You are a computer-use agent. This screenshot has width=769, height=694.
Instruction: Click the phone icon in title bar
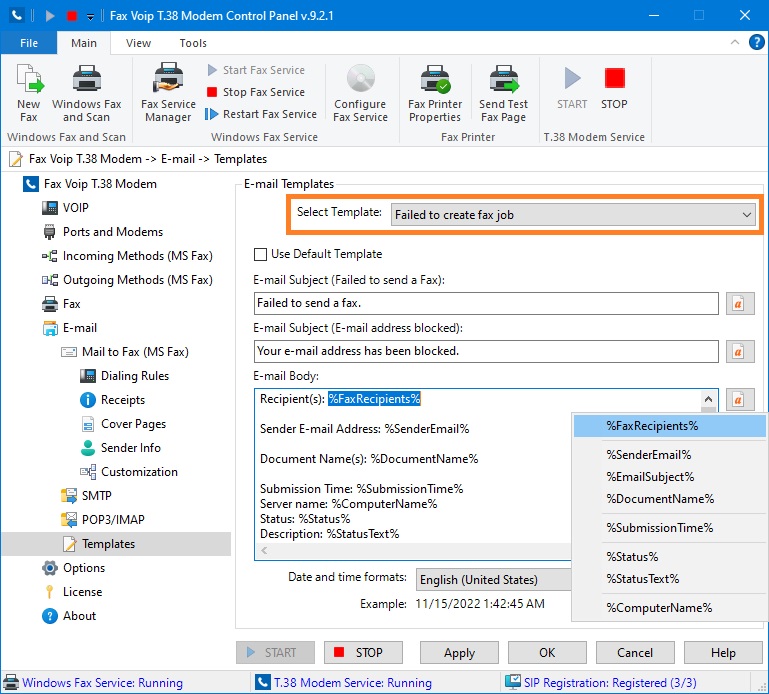(x=17, y=16)
